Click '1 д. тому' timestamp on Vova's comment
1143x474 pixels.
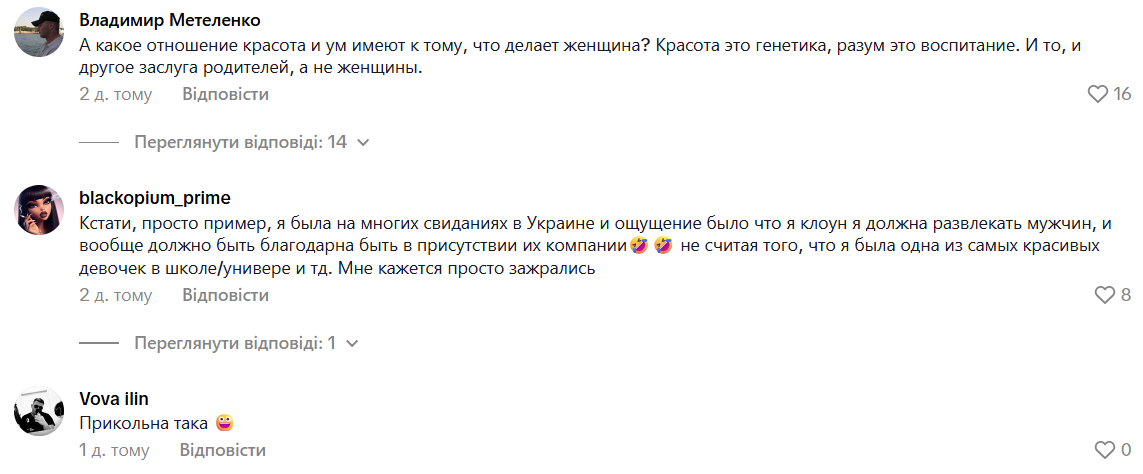click(115, 450)
